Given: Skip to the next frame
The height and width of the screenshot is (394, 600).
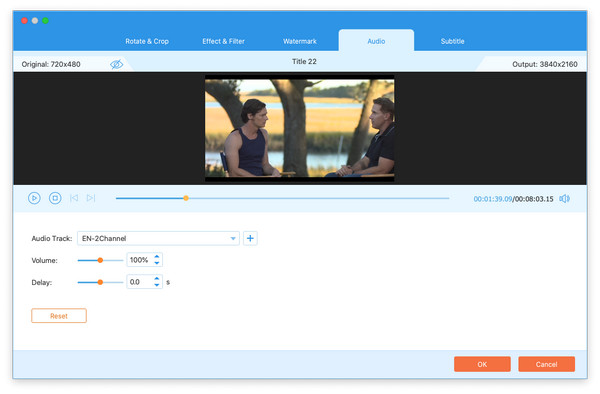Looking at the screenshot, I should point(91,198).
